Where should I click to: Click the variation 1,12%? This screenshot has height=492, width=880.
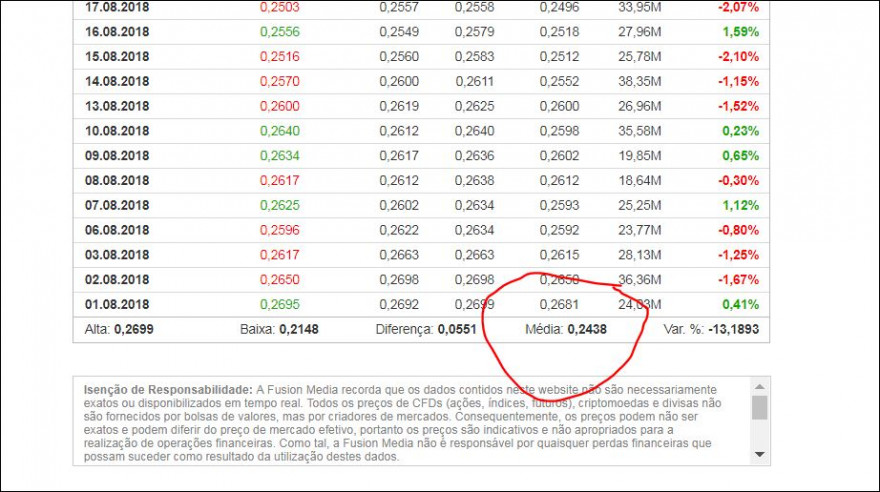click(741, 205)
